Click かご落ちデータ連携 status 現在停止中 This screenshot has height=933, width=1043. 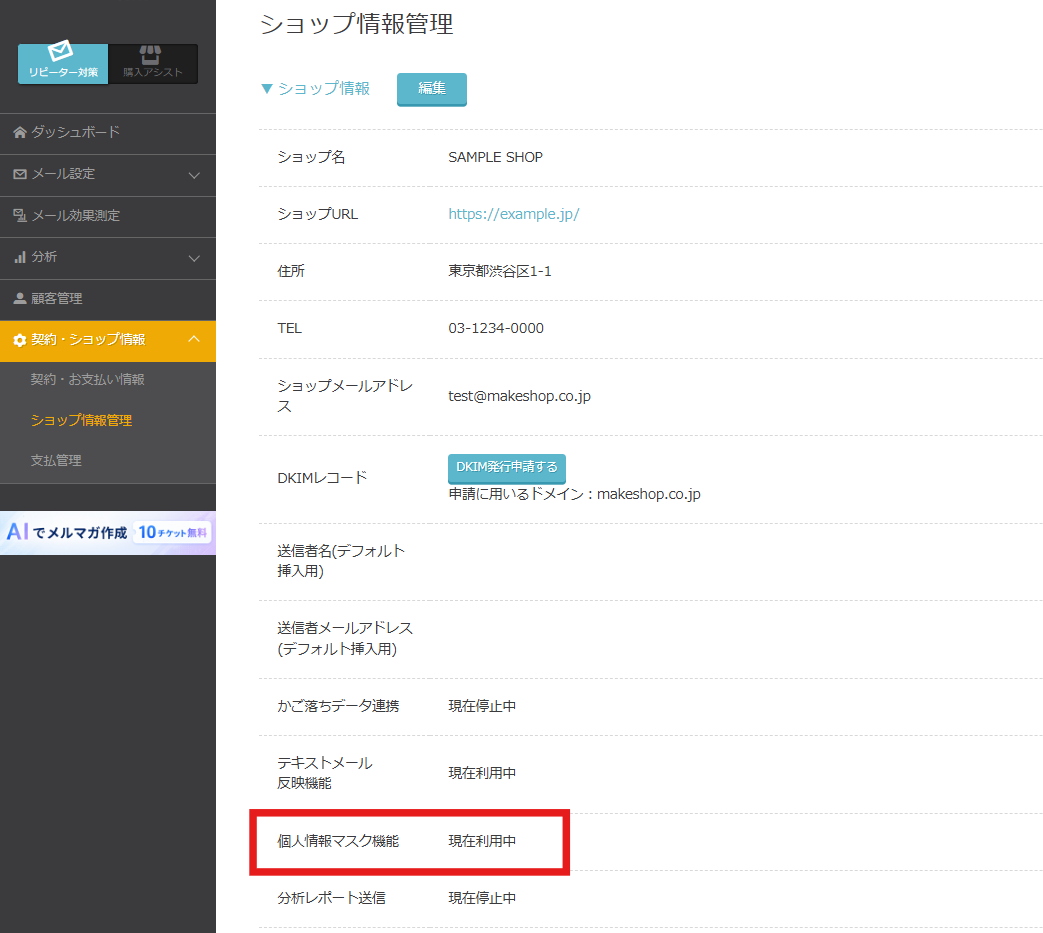[x=482, y=706]
